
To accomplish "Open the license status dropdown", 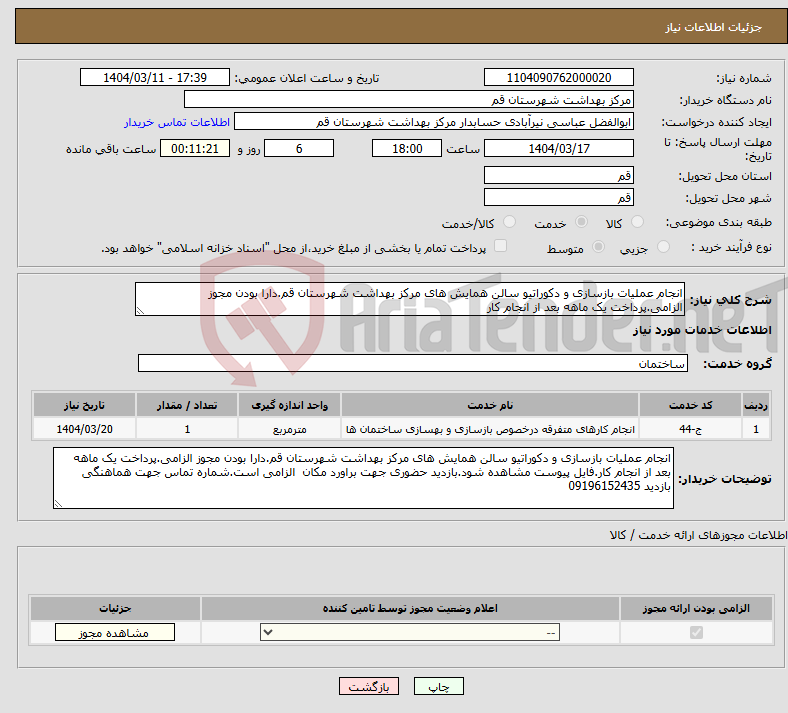I will click(410, 632).
